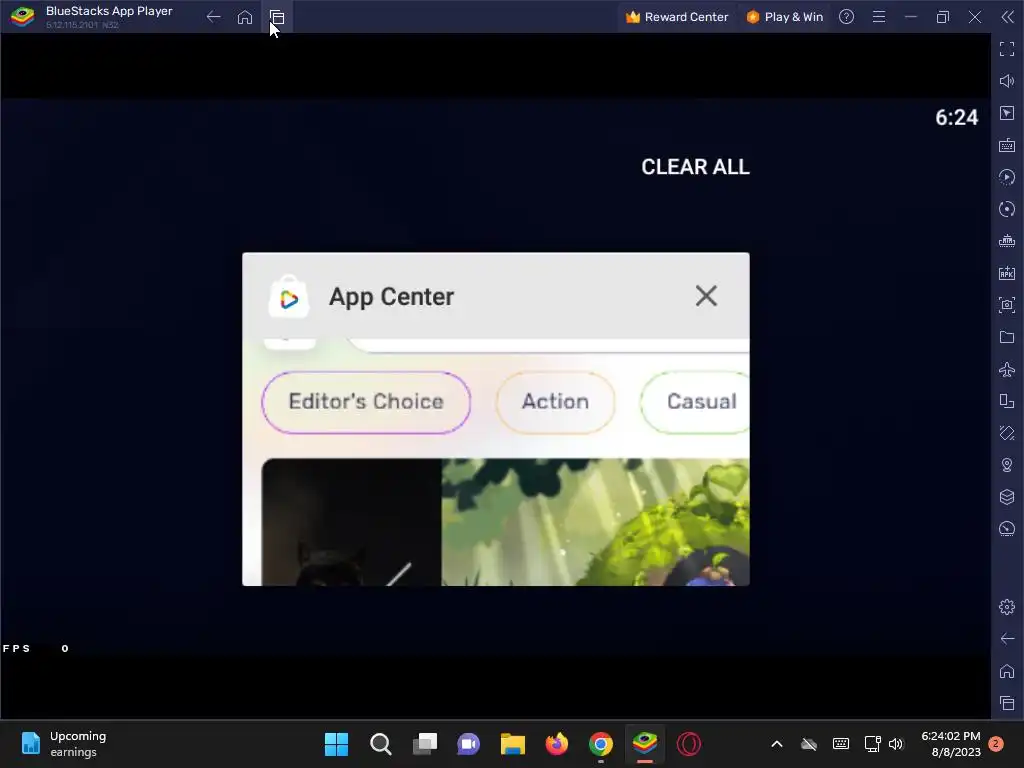Open the macro recorder icon in sidebar
The width and height of the screenshot is (1024, 768).
(1007, 241)
